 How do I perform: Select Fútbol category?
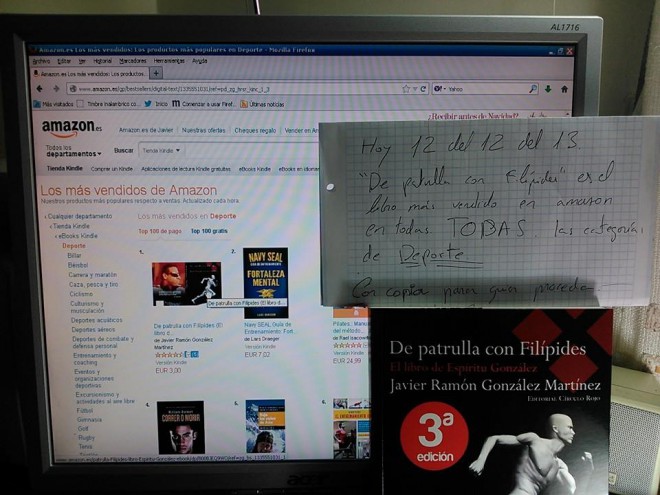tap(85, 410)
